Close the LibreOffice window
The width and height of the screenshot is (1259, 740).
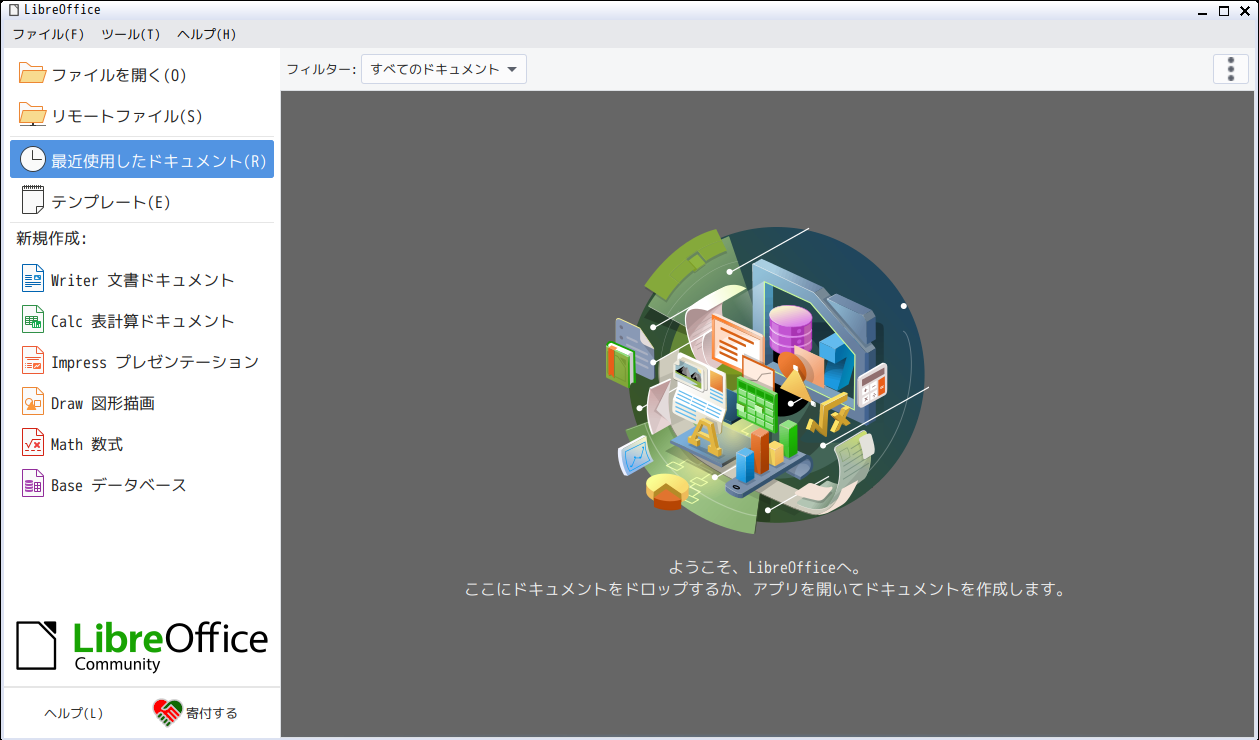(x=1244, y=10)
